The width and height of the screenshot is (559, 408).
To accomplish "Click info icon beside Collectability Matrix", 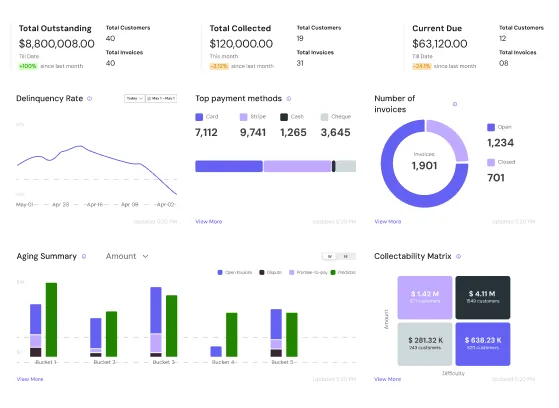I will pyautogui.click(x=459, y=256).
